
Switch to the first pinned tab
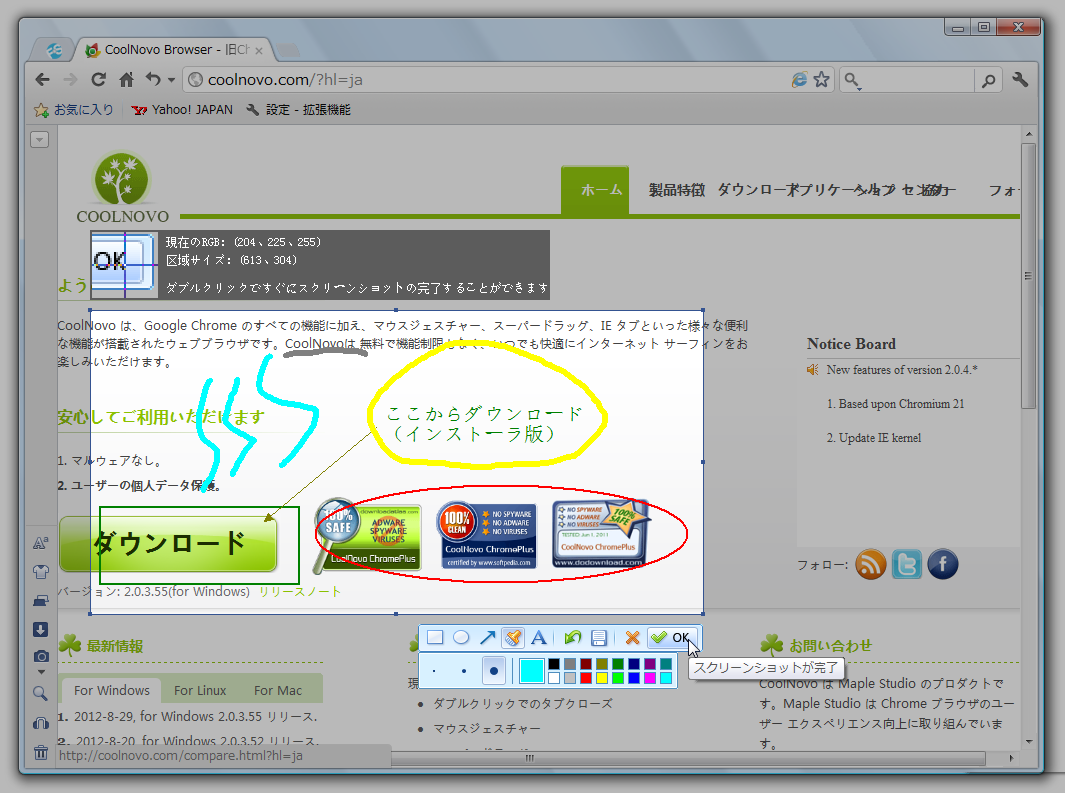(x=54, y=50)
